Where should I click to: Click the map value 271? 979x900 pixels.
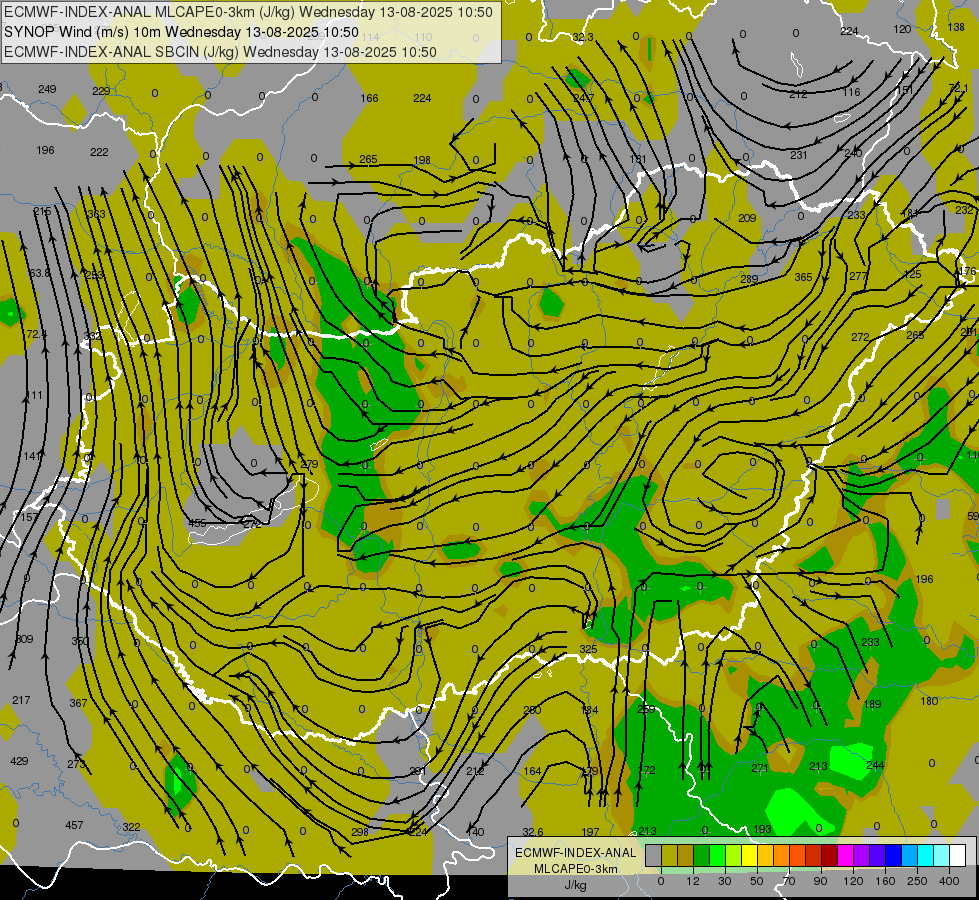tap(760, 768)
